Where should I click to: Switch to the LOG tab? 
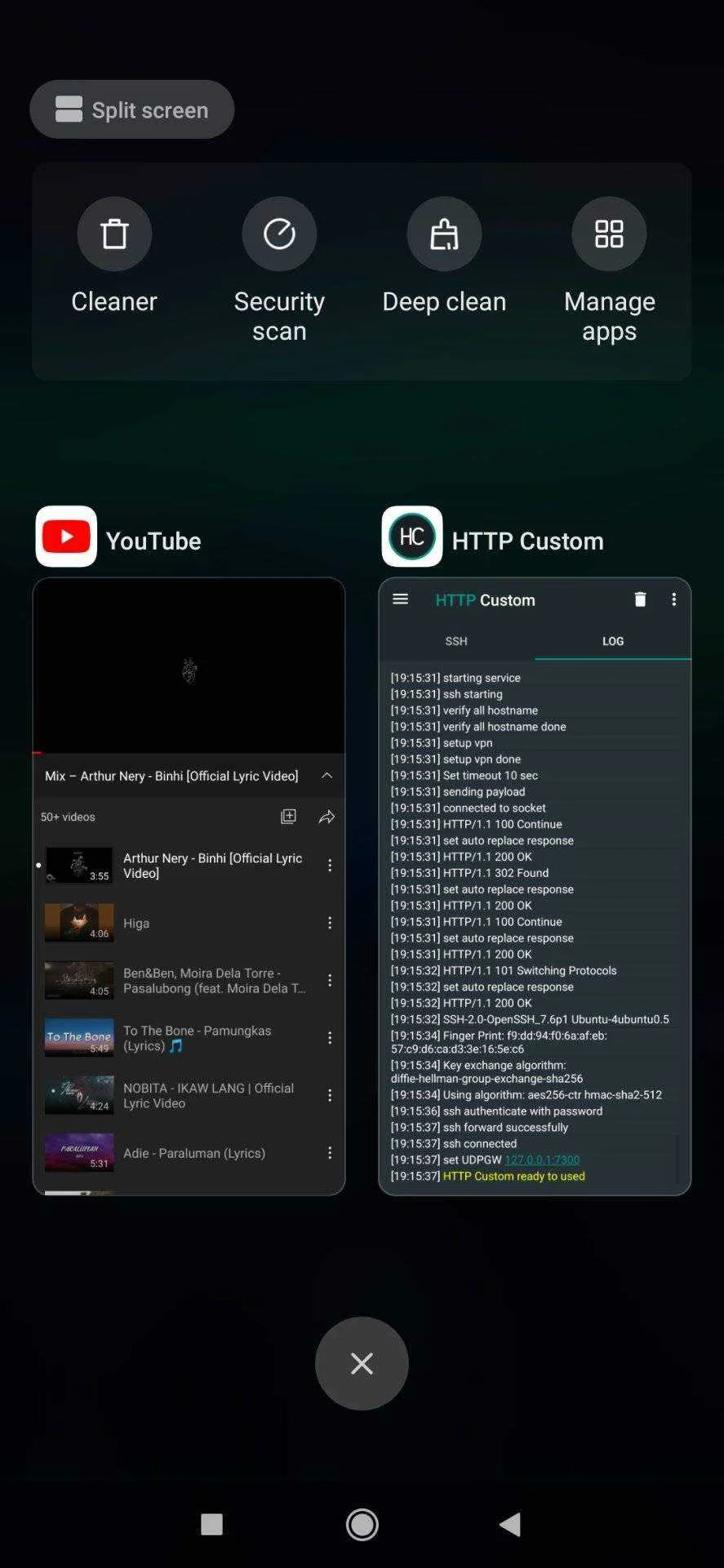[x=613, y=641]
